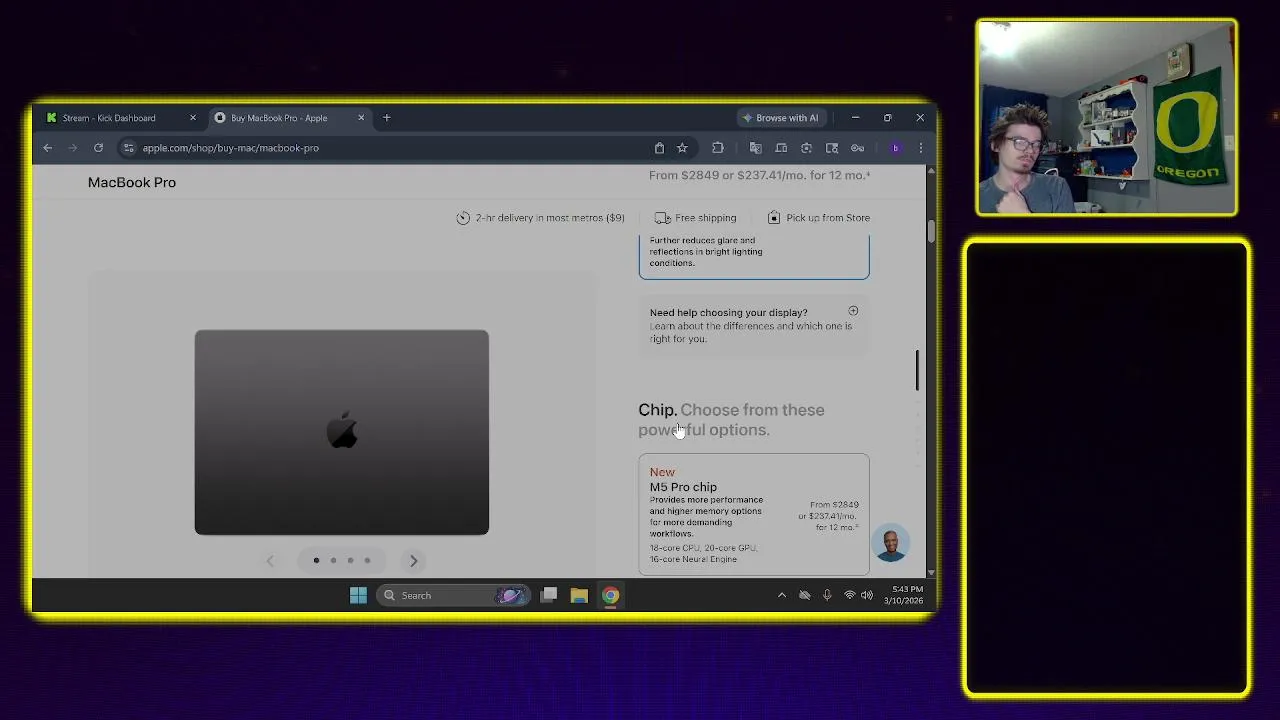
Task: Click the shopping bag icon in address bar
Action: pos(659,148)
